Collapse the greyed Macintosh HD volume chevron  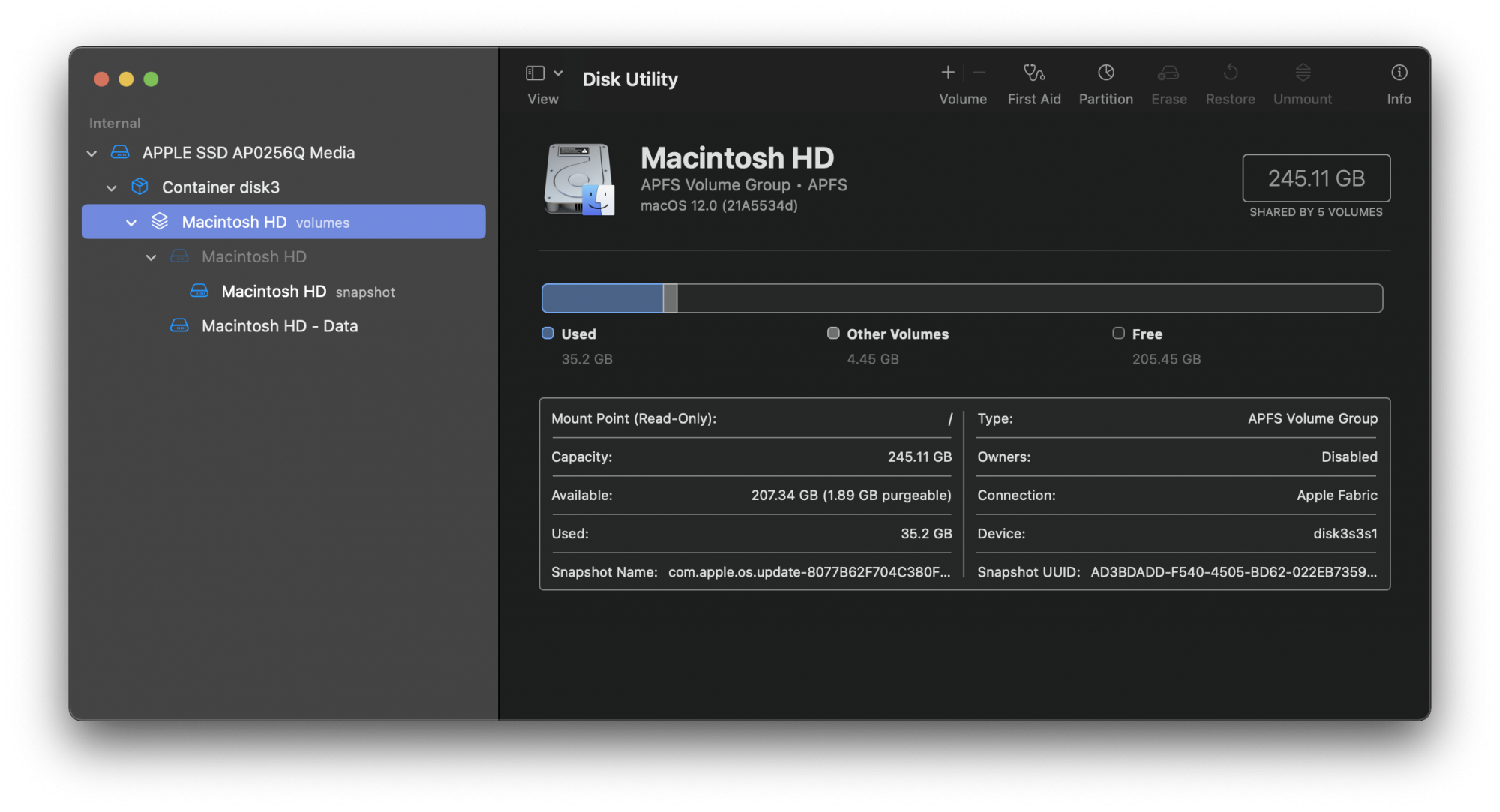(151, 257)
